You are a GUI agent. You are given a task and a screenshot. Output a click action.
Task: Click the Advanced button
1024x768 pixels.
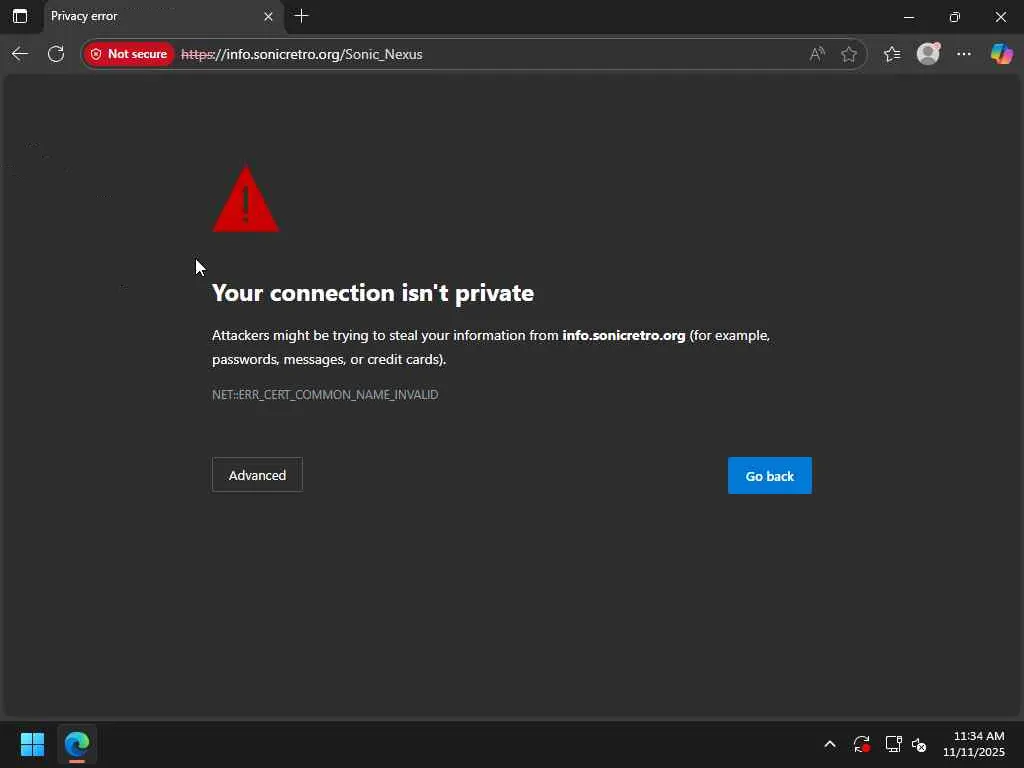click(x=257, y=475)
